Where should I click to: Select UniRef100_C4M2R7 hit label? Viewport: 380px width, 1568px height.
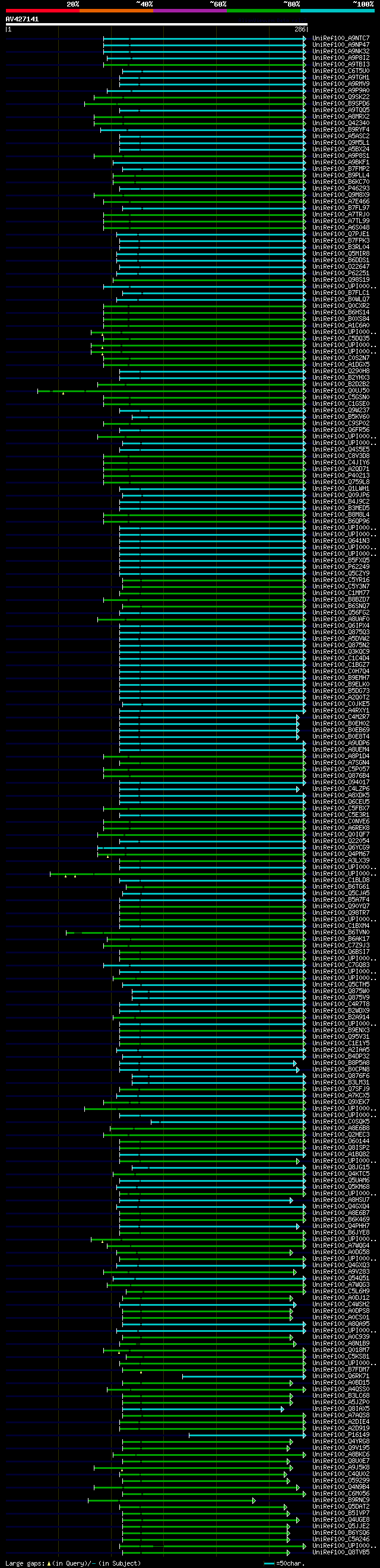[341, 717]
